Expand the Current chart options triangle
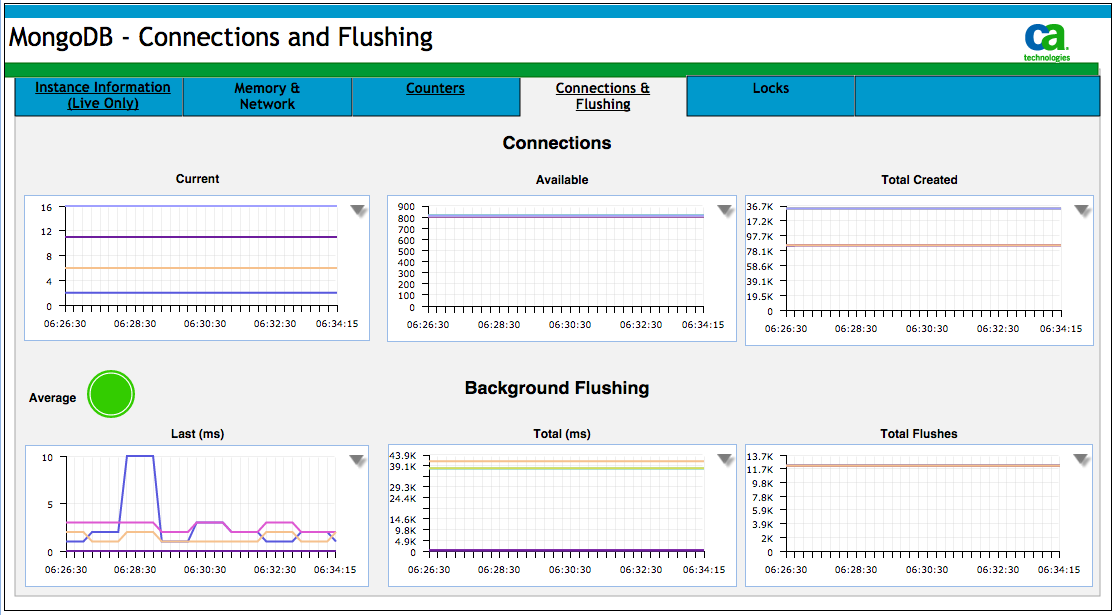Screen dimensions: 1119x615 (358, 210)
